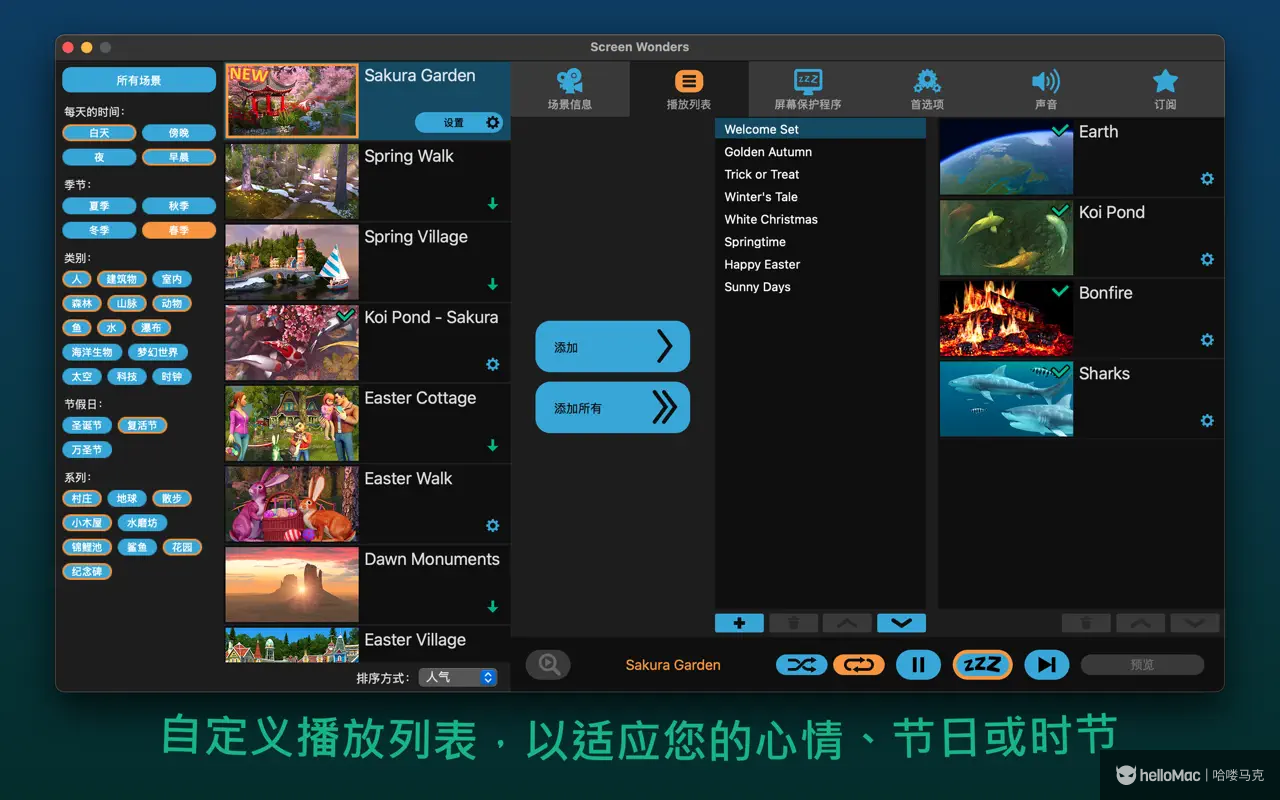This screenshot has width=1280, height=800.
Task: Click the 添加所有 add all button
Action: tap(613, 408)
